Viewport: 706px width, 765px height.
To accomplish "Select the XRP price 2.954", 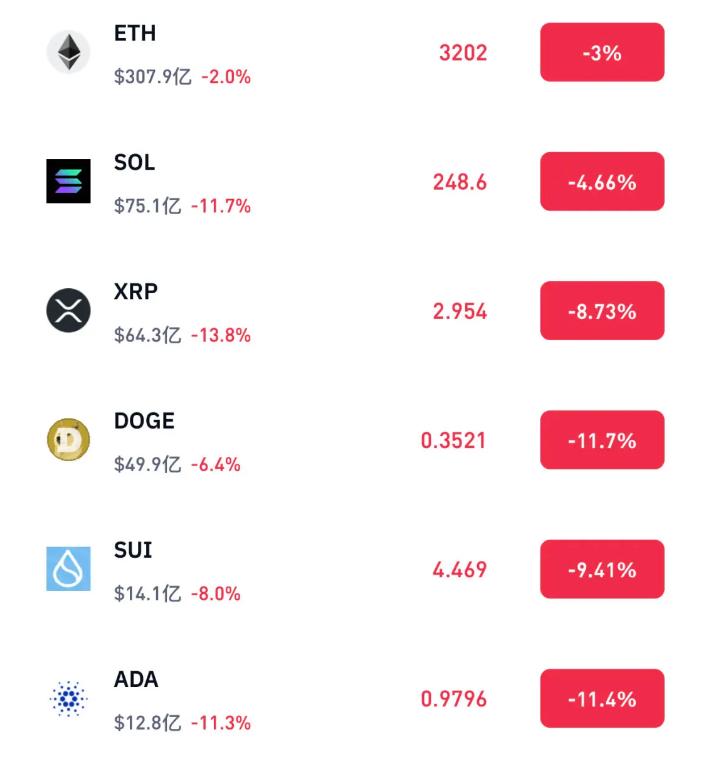I will (460, 311).
